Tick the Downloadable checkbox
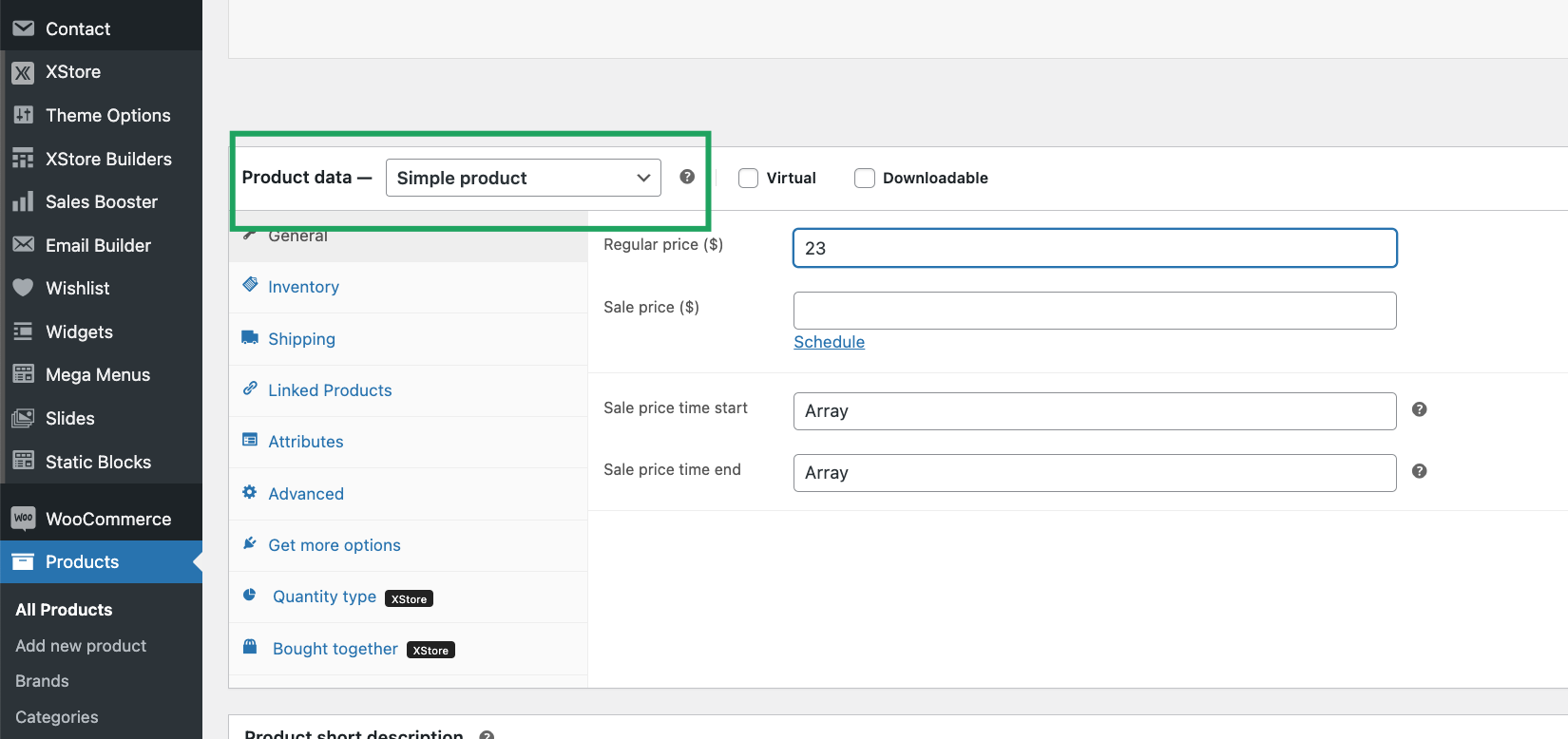 pos(865,178)
